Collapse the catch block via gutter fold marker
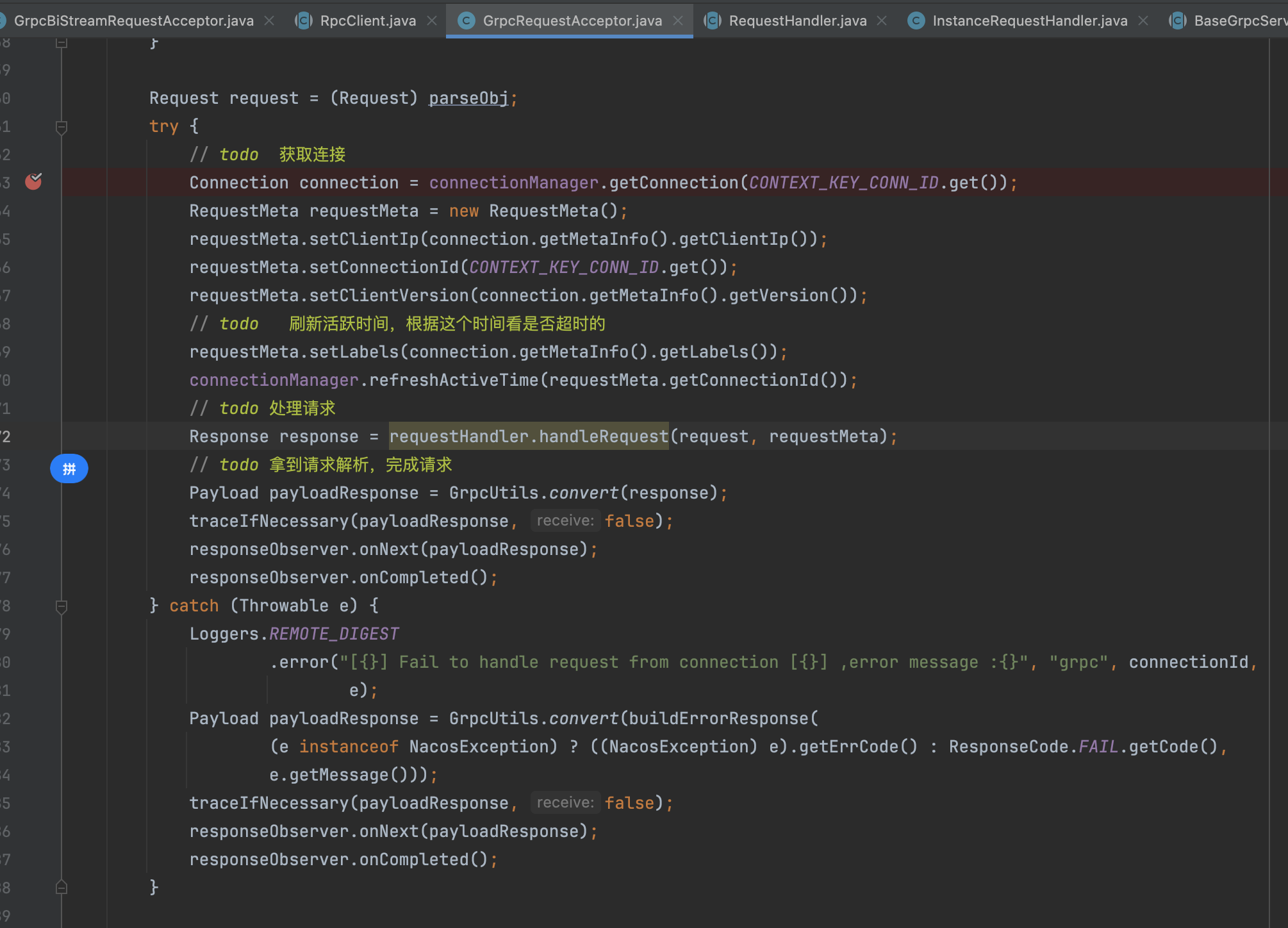The height and width of the screenshot is (928, 1288). click(62, 606)
